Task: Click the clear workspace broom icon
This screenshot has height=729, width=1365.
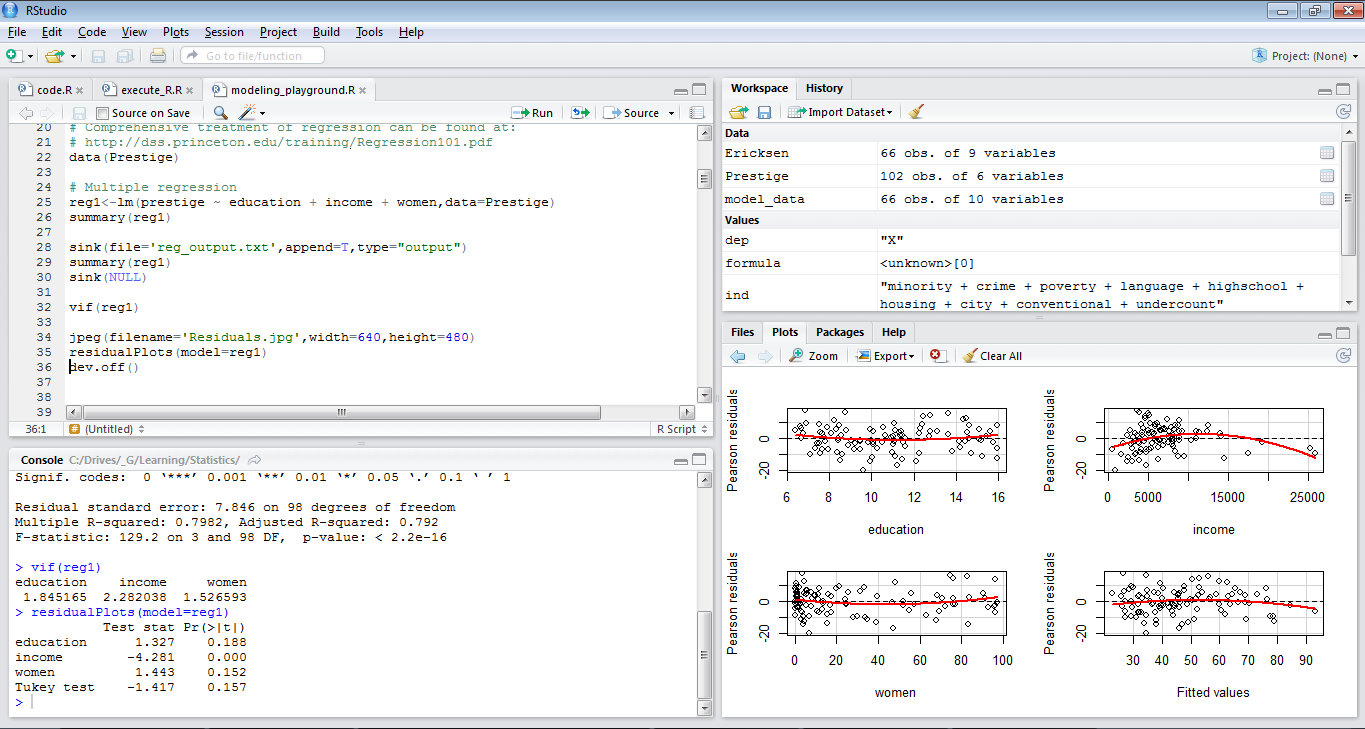Action: click(x=916, y=112)
